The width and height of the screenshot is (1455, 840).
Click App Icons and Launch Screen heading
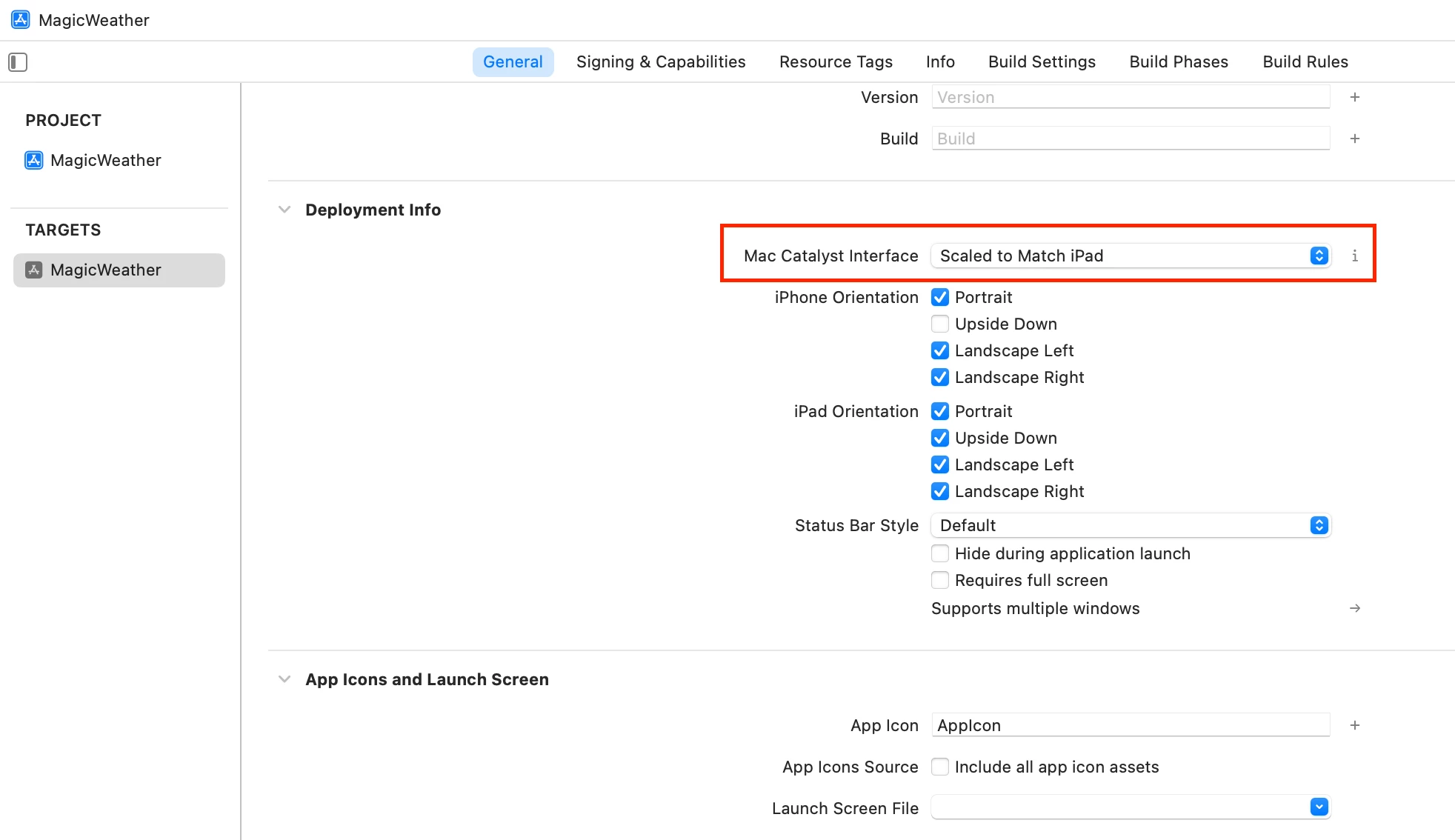pyautogui.click(x=427, y=679)
